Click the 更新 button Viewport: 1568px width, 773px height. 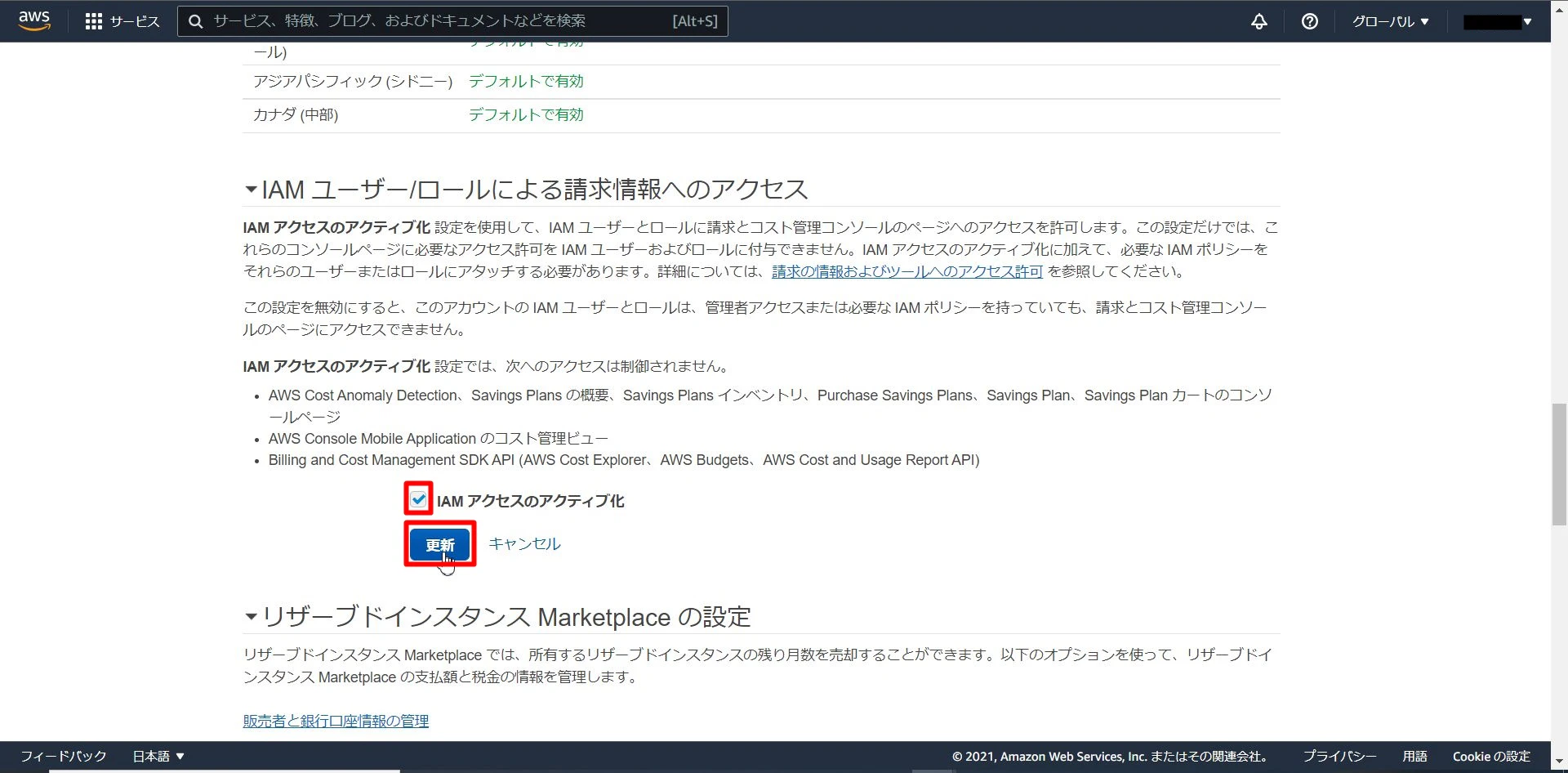[440, 544]
